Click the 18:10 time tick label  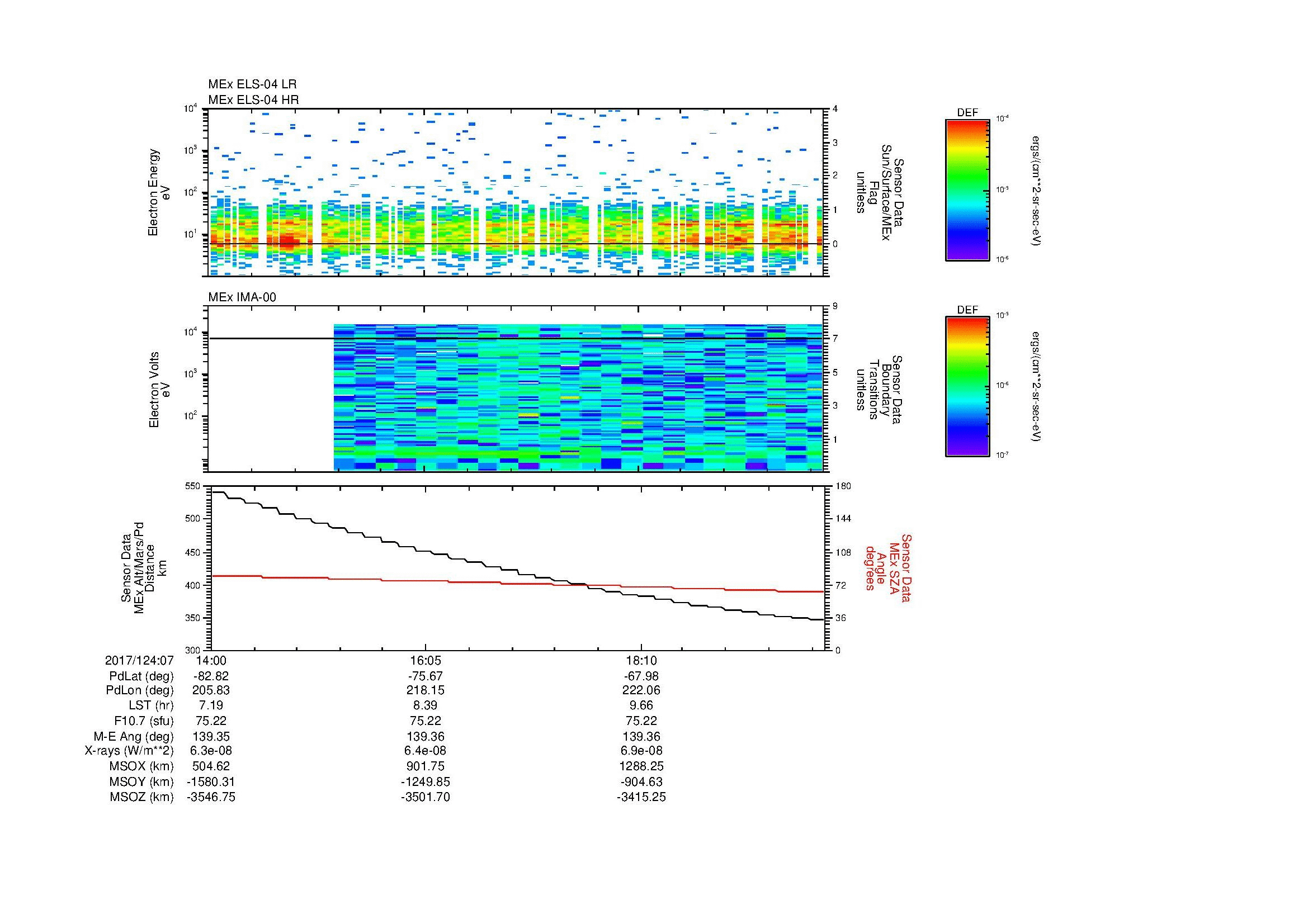pyautogui.click(x=641, y=660)
